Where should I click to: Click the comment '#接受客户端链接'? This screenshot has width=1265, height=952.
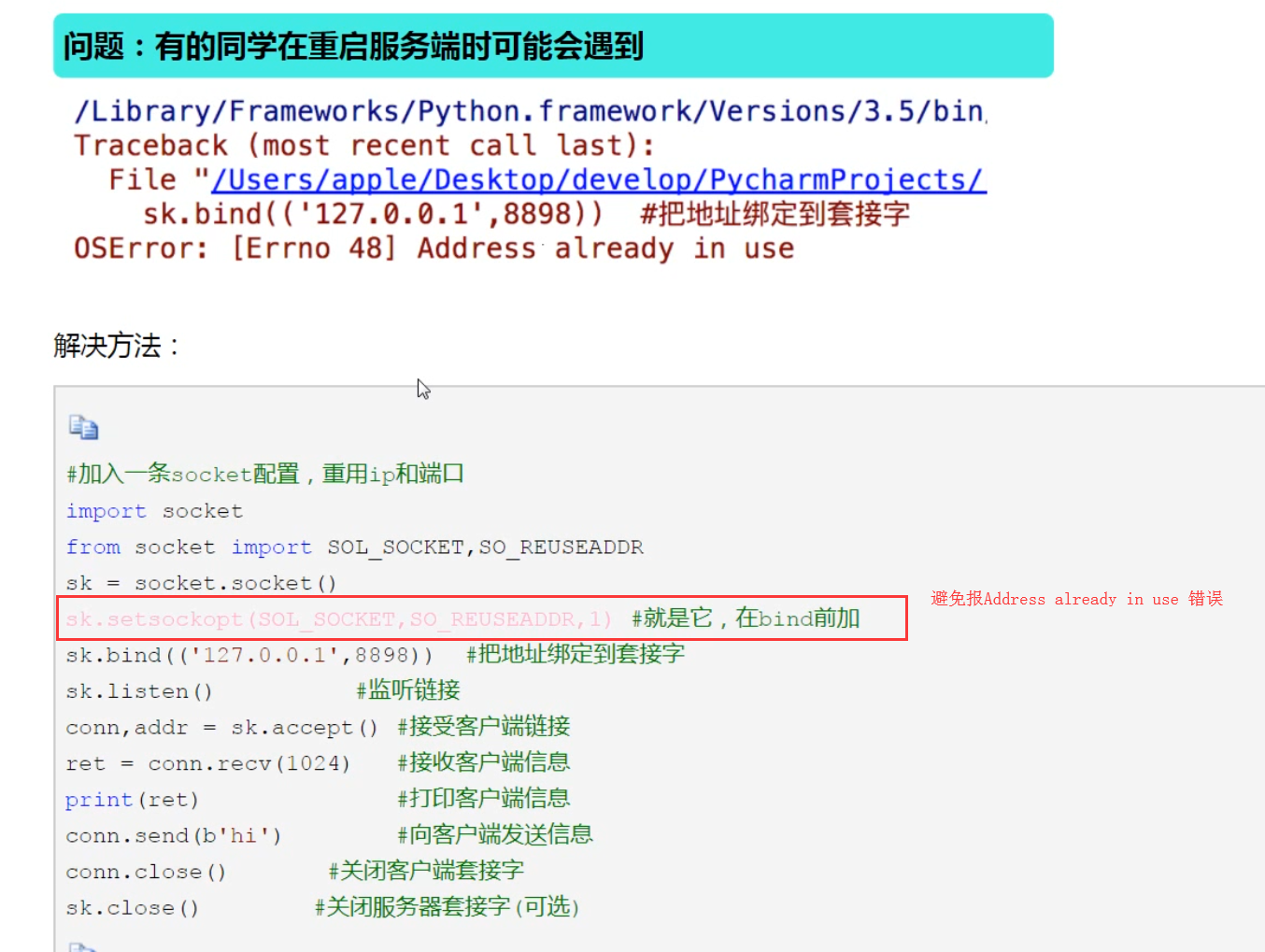(x=484, y=727)
